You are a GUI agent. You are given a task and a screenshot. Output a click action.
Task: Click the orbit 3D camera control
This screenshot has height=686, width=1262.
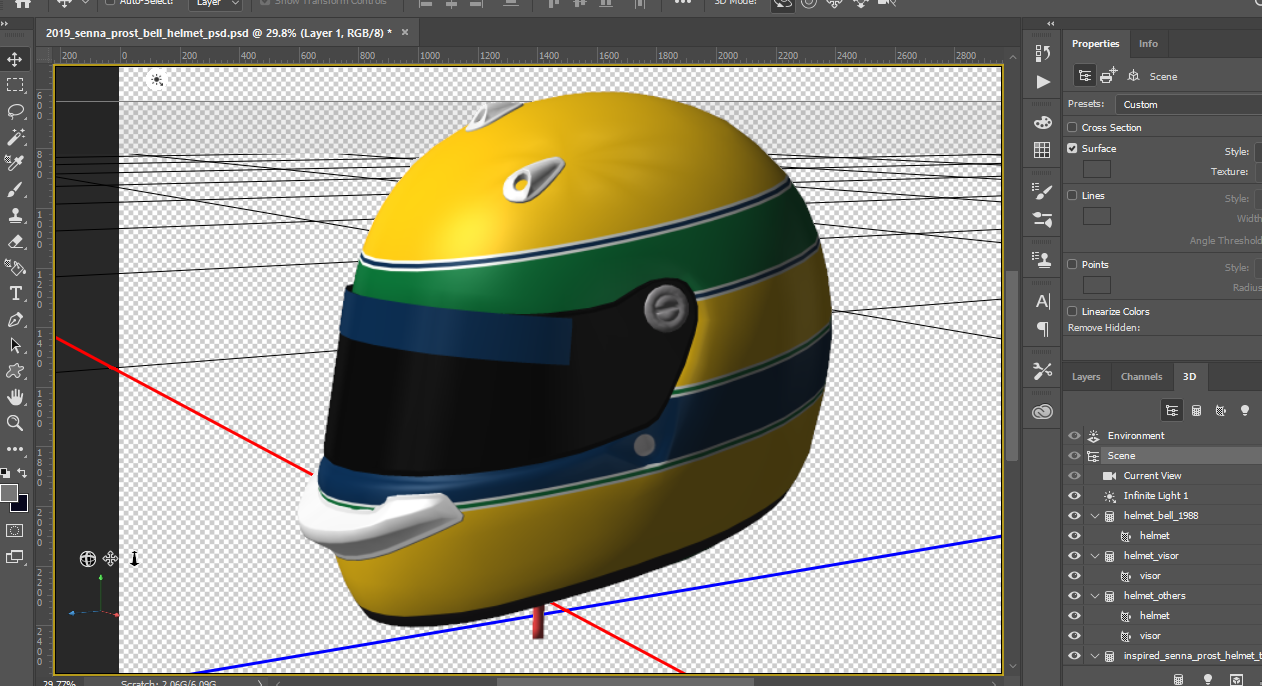click(88, 559)
